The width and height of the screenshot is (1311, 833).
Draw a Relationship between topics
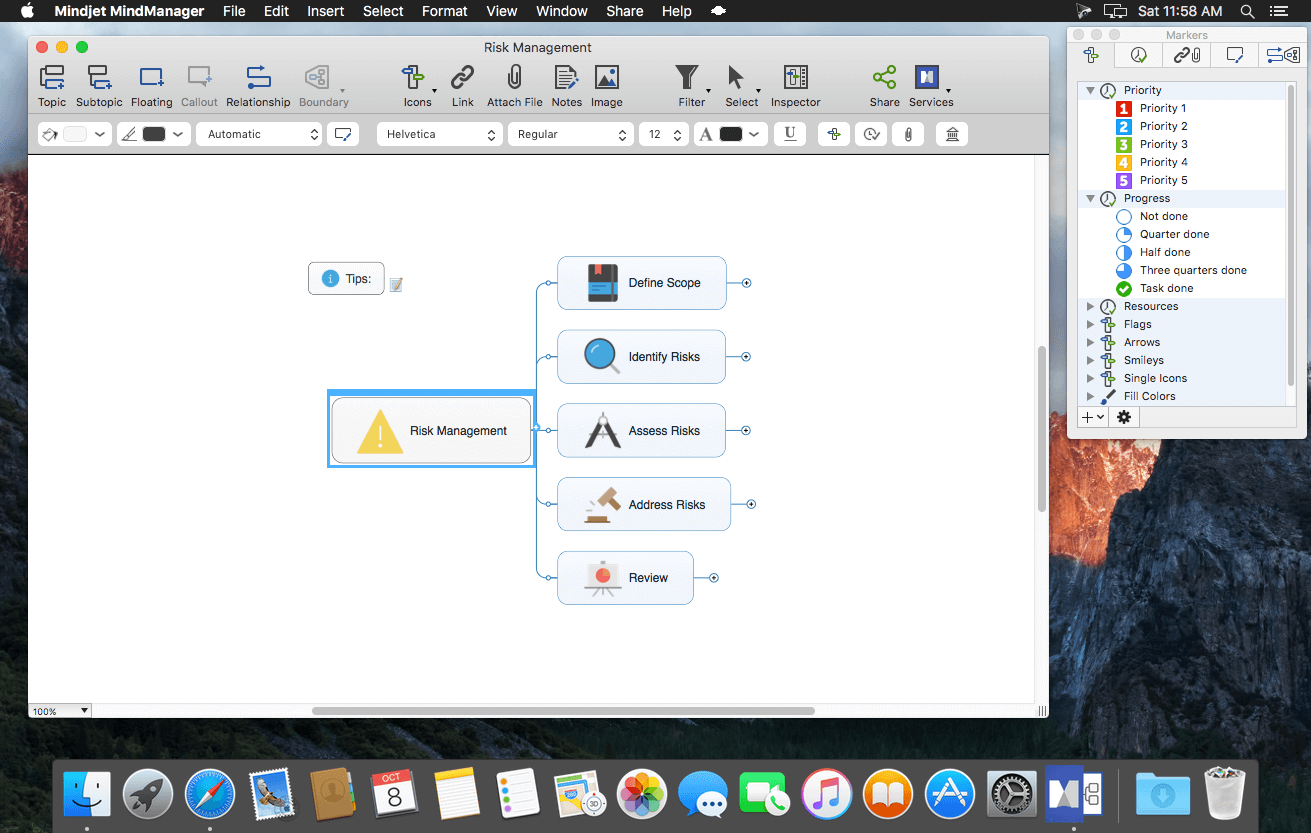pos(258,86)
